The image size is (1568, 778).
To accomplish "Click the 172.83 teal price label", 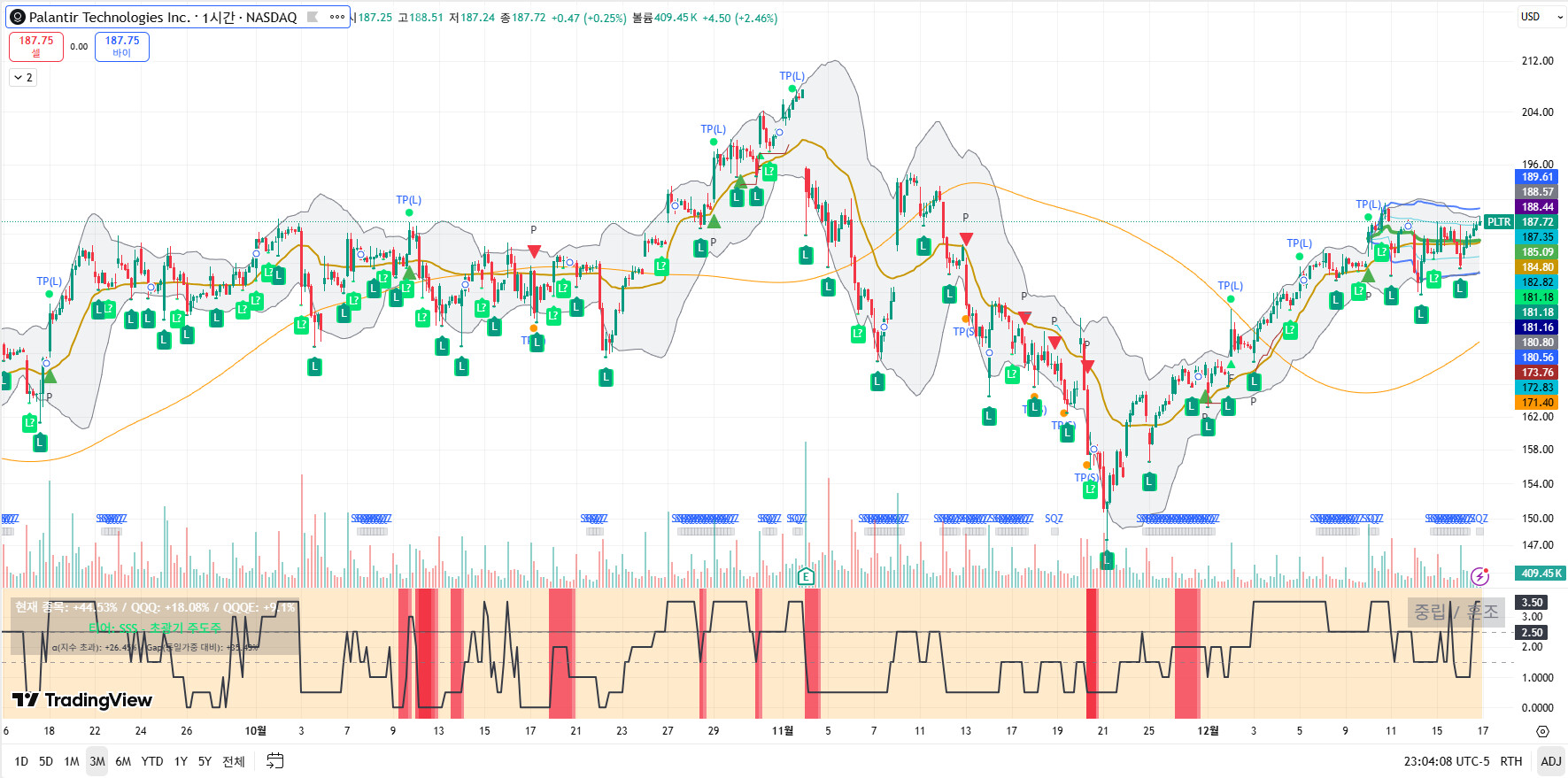I will pyautogui.click(x=1538, y=388).
